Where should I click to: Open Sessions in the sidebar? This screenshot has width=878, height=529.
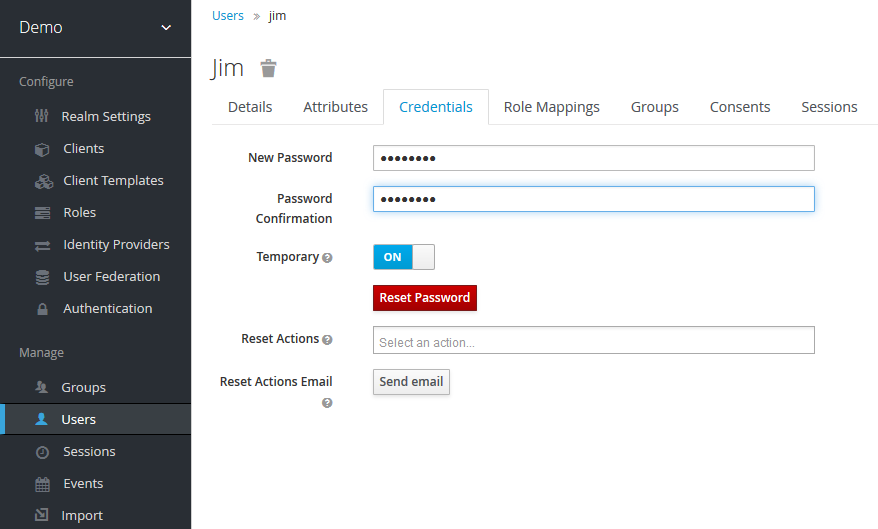click(x=89, y=452)
